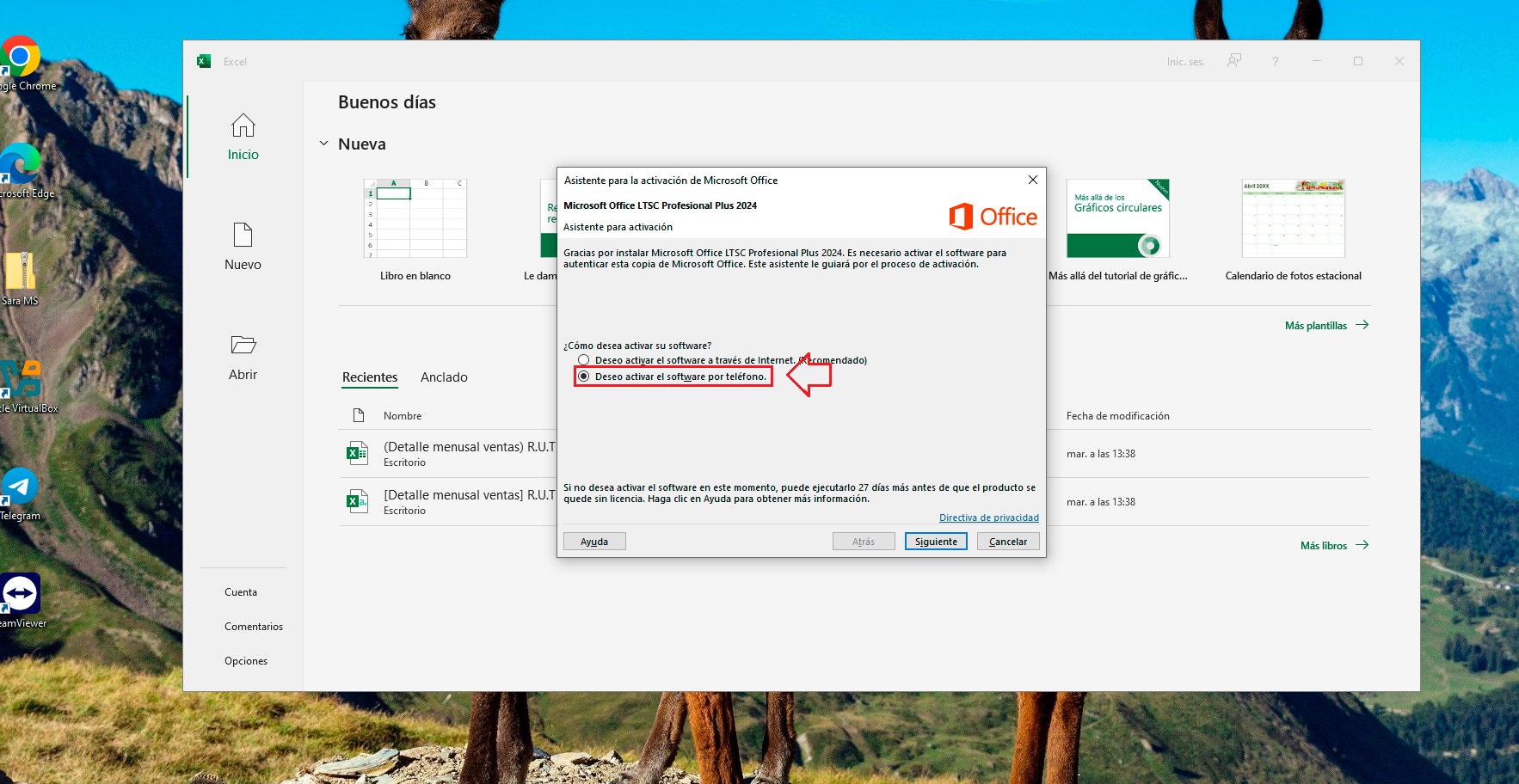Launch Telegram from the desktop shortcut
The width and height of the screenshot is (1519, 784).
click(x=19, y=487)
